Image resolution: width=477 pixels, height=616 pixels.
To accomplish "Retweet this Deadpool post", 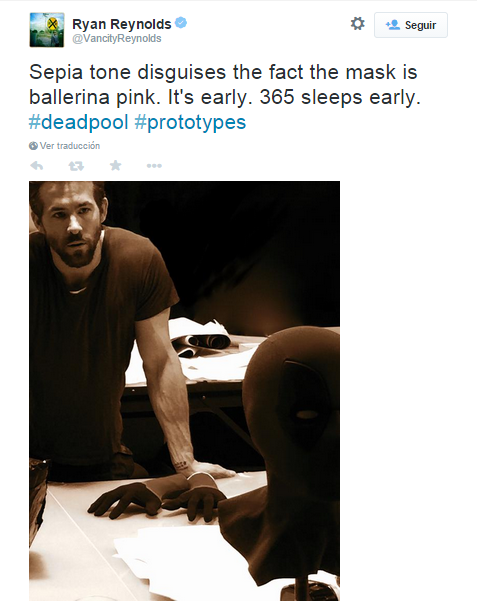I will click(76, 166).
